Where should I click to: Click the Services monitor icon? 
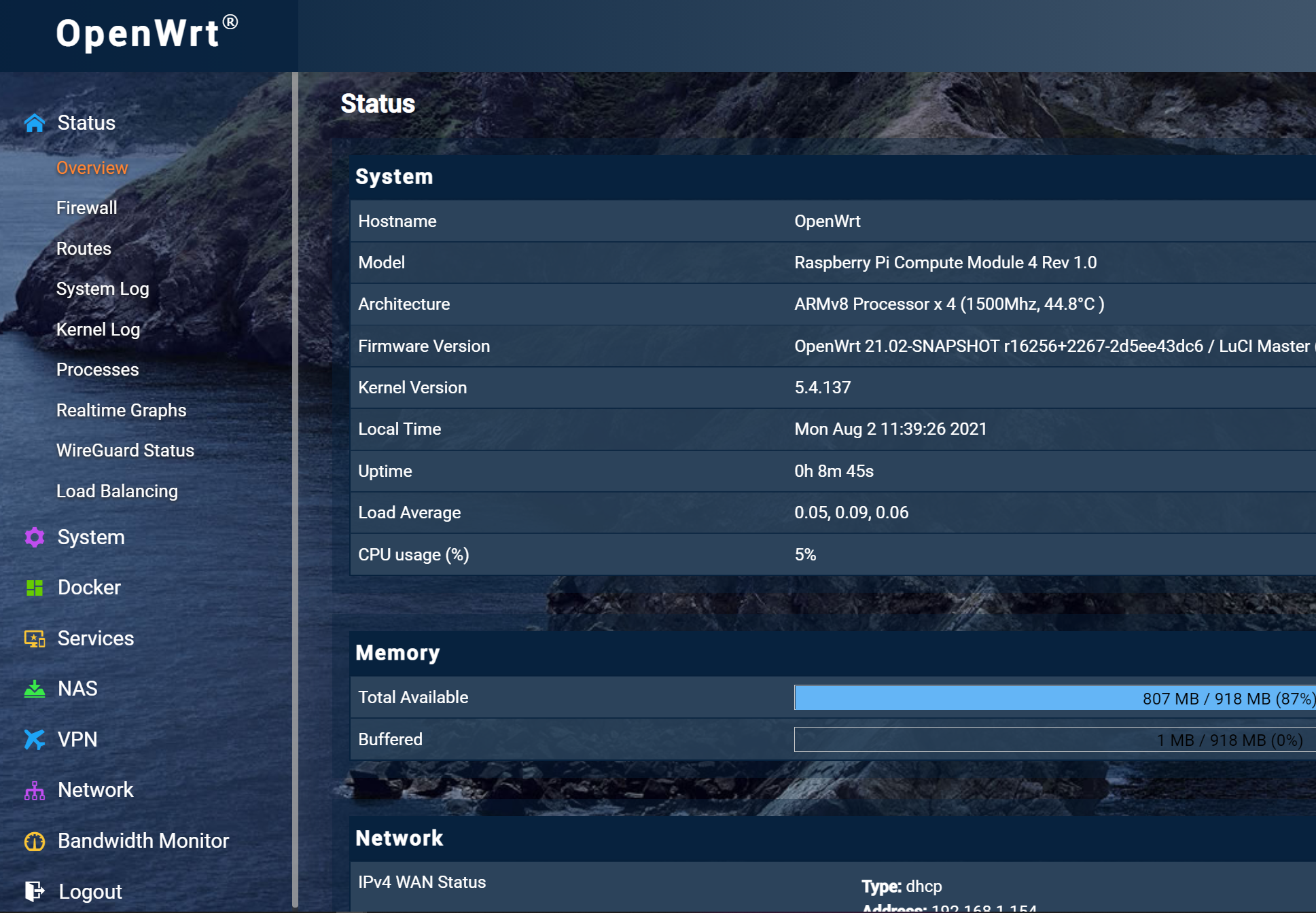35,639
